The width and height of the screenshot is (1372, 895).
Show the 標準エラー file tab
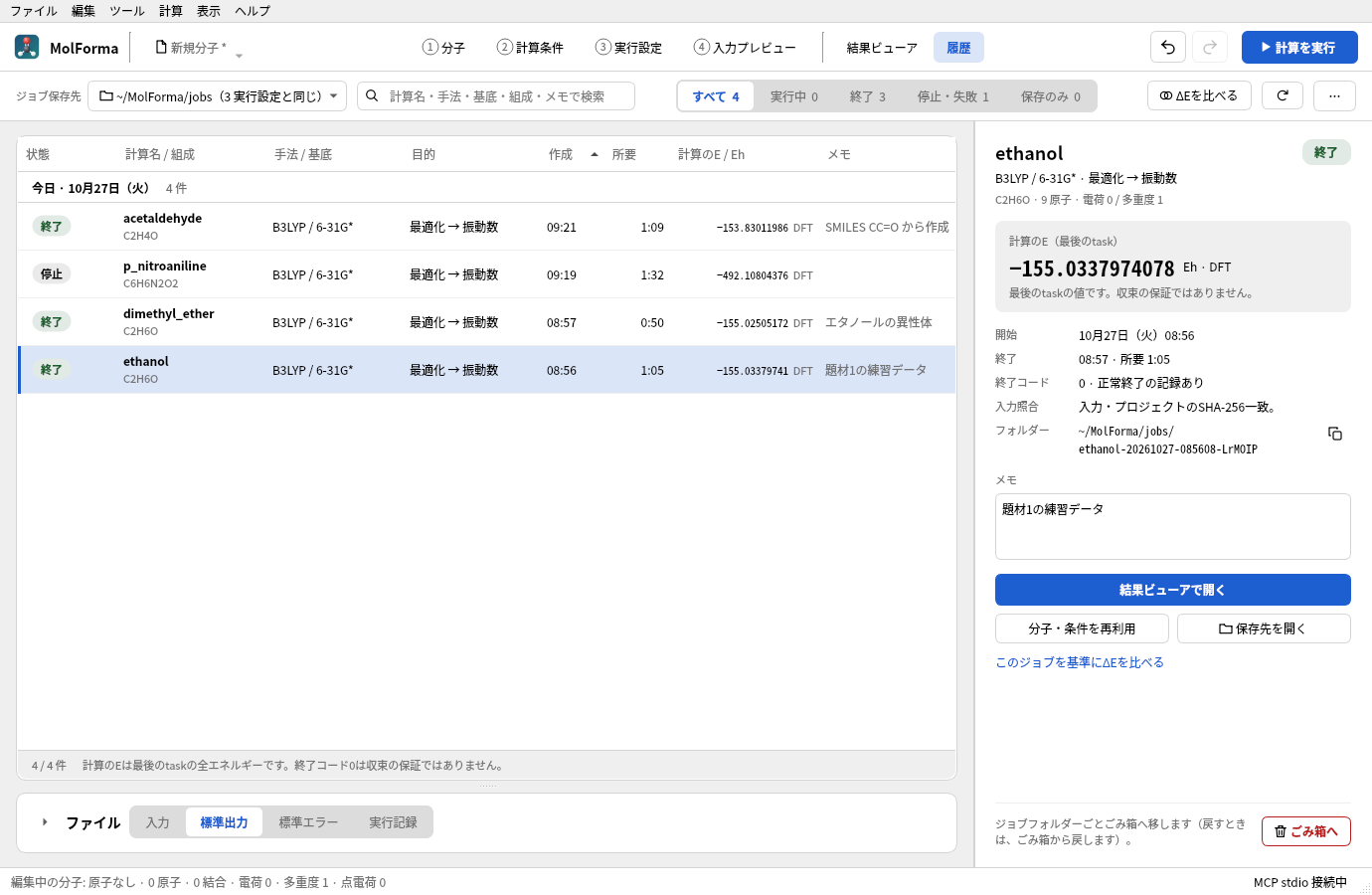[308, 822]
